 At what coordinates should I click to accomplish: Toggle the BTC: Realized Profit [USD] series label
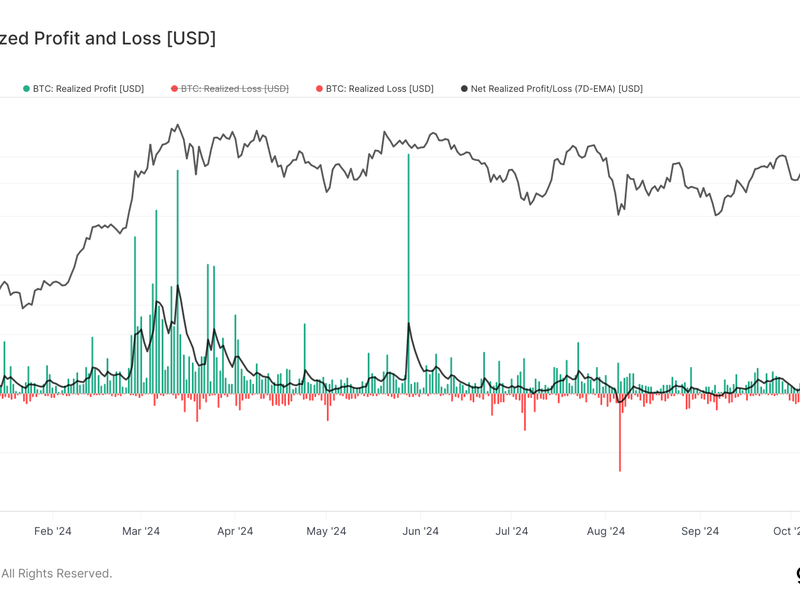click(x=88, y=89)
